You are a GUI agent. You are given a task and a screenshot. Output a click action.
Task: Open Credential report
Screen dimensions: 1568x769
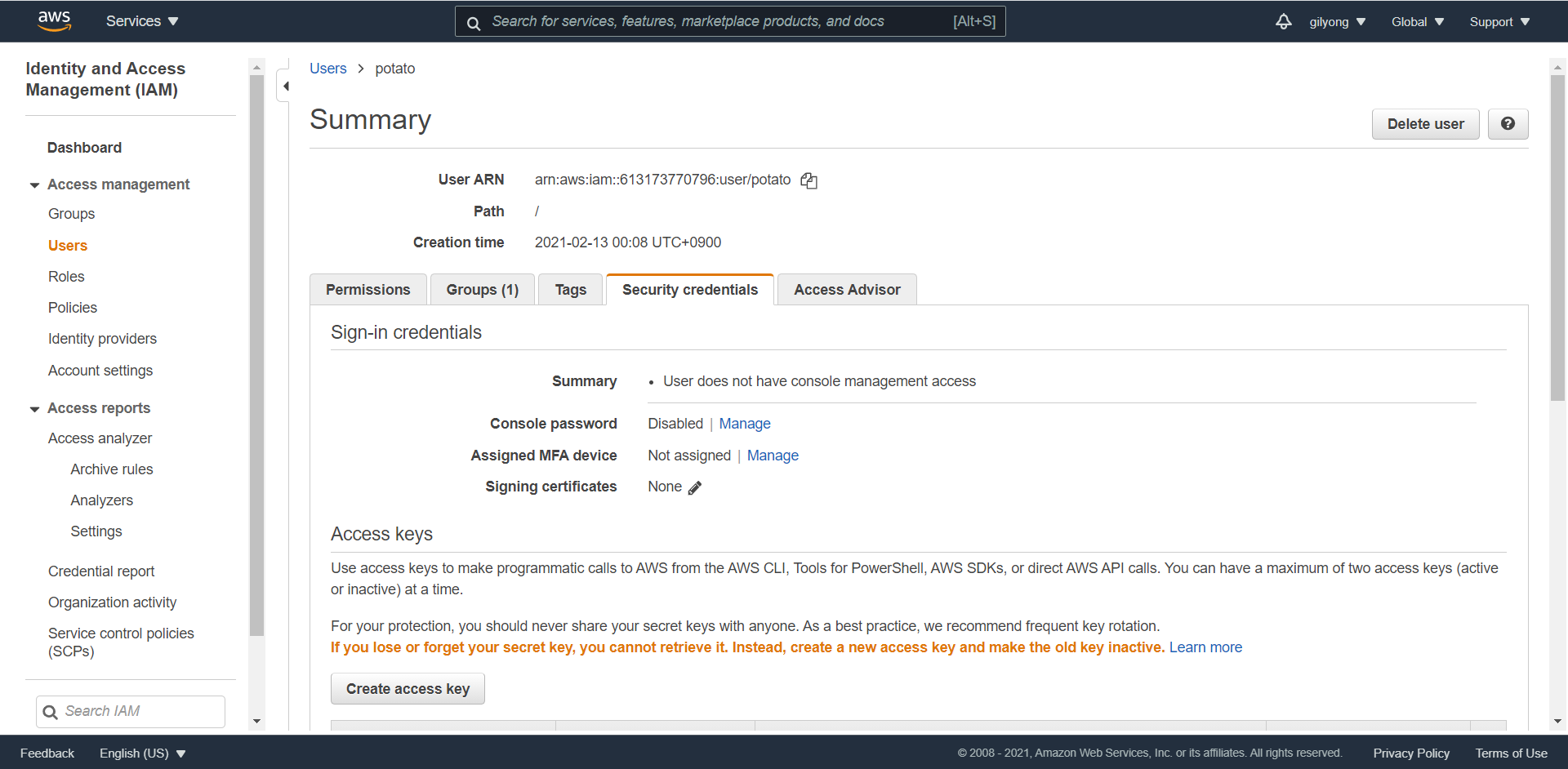point(101,571)
